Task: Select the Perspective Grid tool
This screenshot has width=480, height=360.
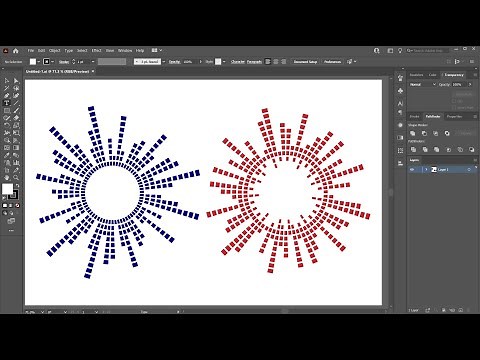Action: [x=16, y=140]
